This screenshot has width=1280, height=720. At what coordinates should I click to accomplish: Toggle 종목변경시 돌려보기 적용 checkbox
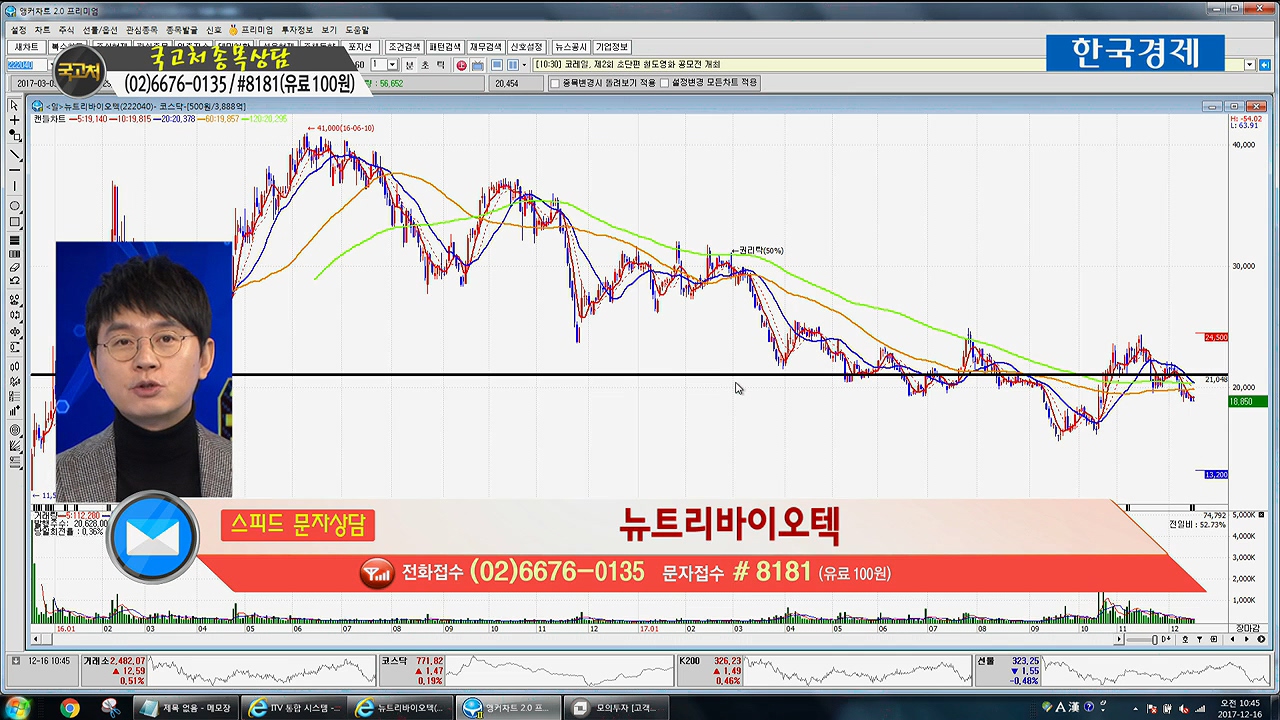coord(555,83)
